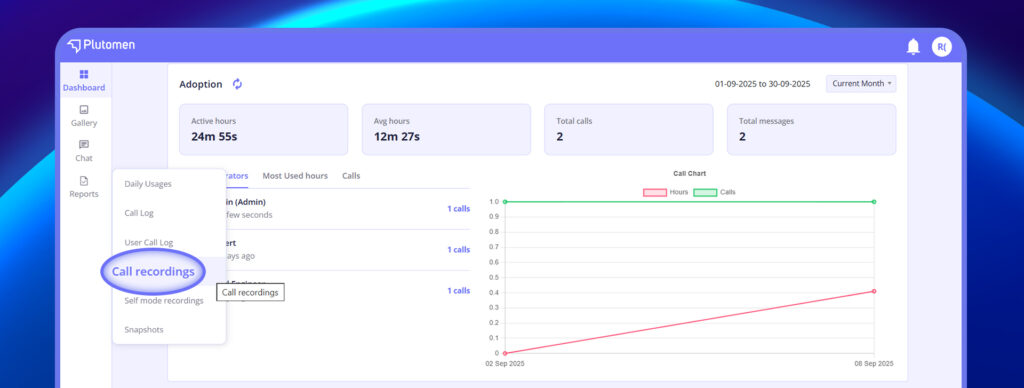Click 1 calls link in third row

458,291
